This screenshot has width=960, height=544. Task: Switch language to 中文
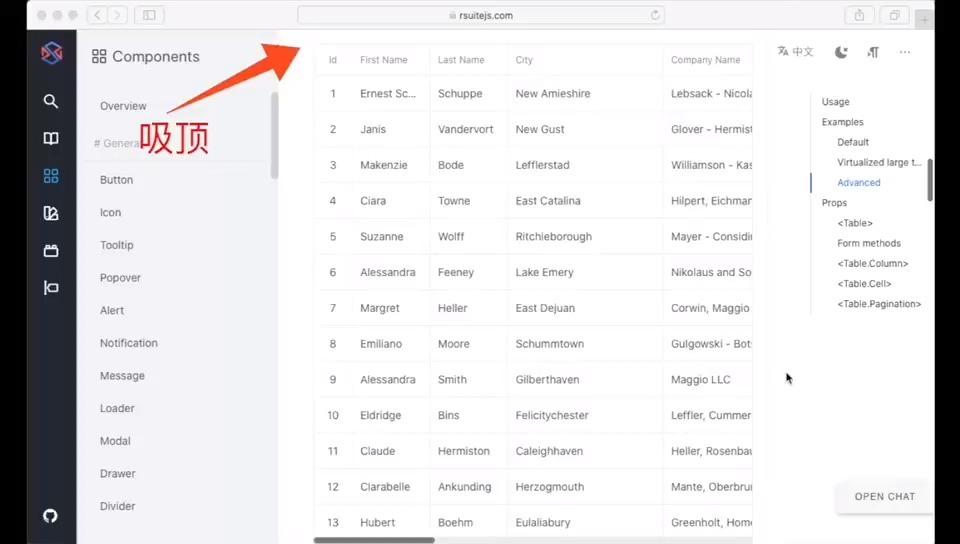(795, 52)
